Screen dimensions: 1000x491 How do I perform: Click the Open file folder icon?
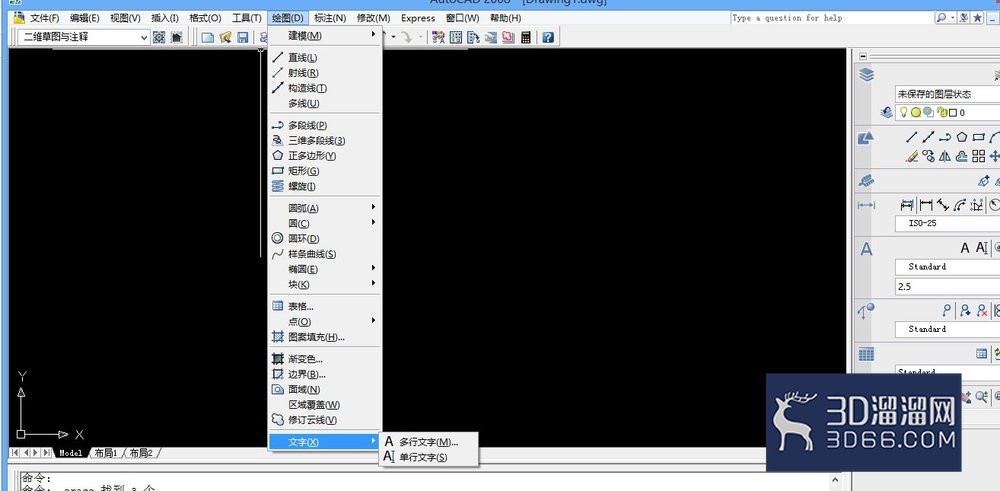pyautogui.click(x=225, y=37)
